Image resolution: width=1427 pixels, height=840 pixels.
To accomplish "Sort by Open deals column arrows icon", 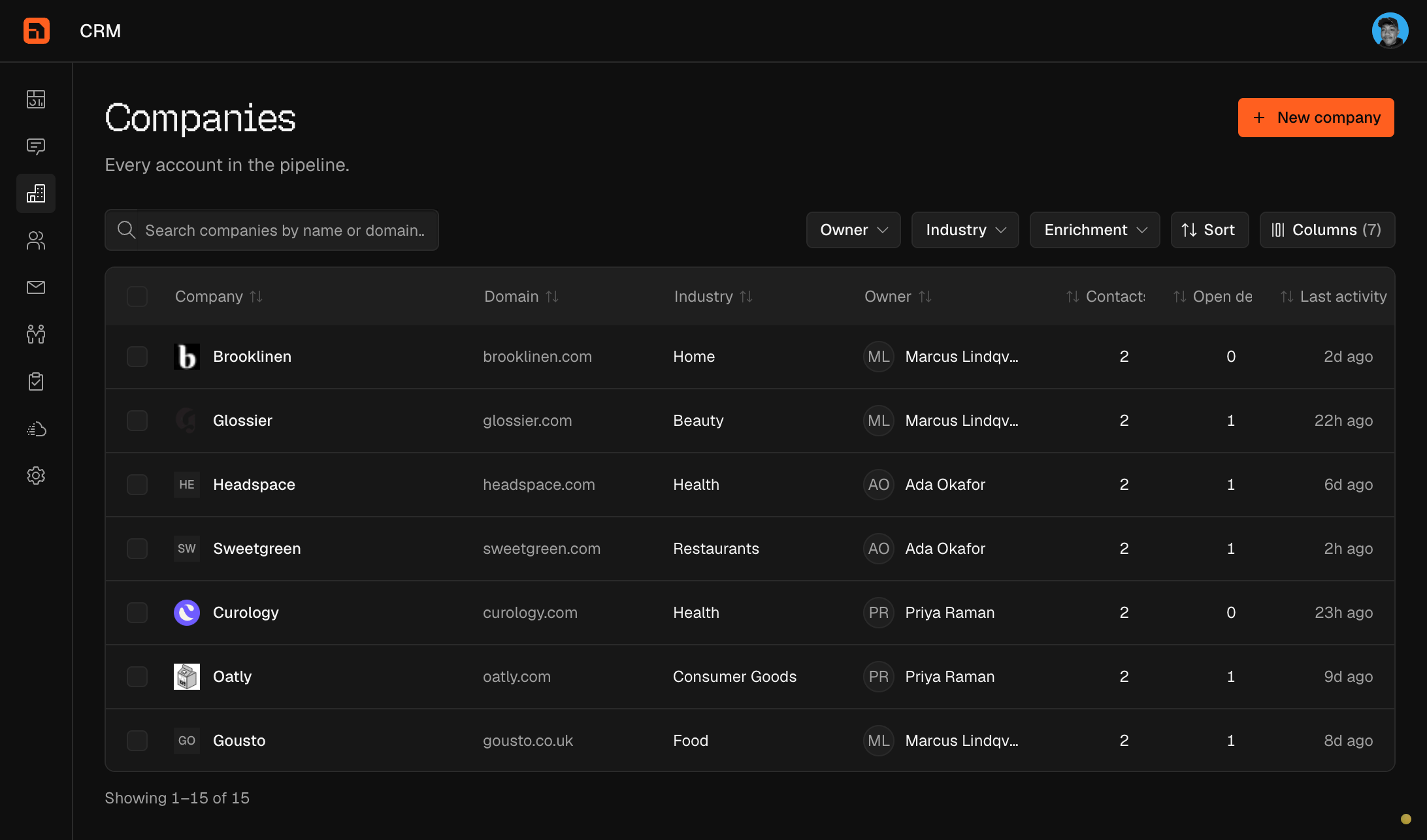I will point(1180,297).
